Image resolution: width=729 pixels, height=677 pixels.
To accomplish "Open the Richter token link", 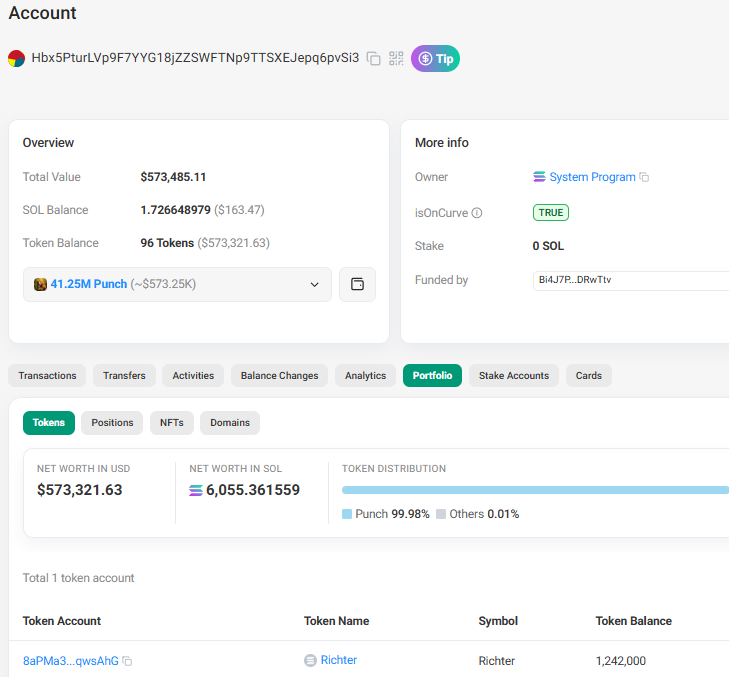I will coord(338,660).
